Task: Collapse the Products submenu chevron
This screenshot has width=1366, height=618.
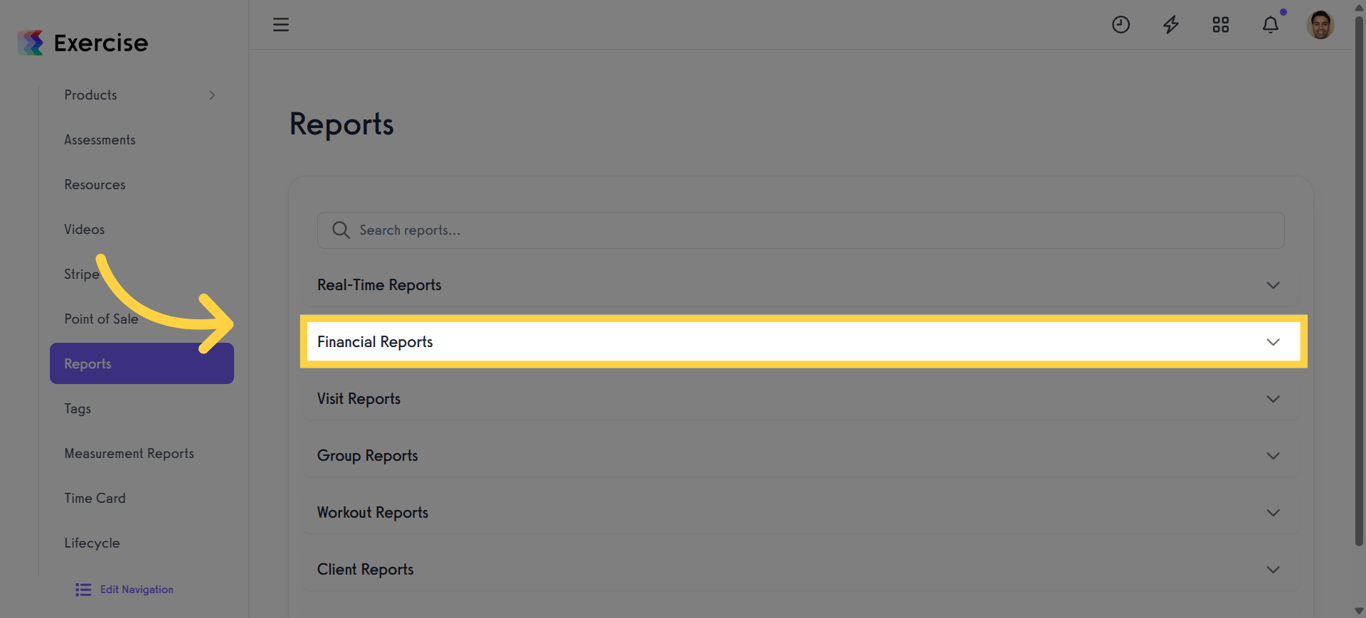Action: pyautogui.click(x=211, y=95)
